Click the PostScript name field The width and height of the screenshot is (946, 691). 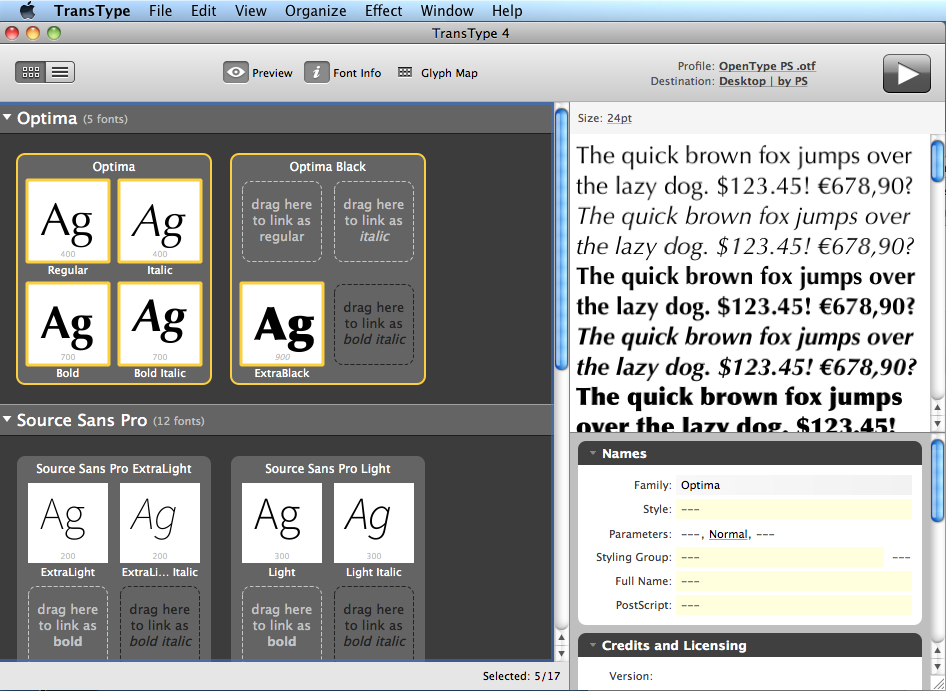pyautogui.click(x=793, y=605)
